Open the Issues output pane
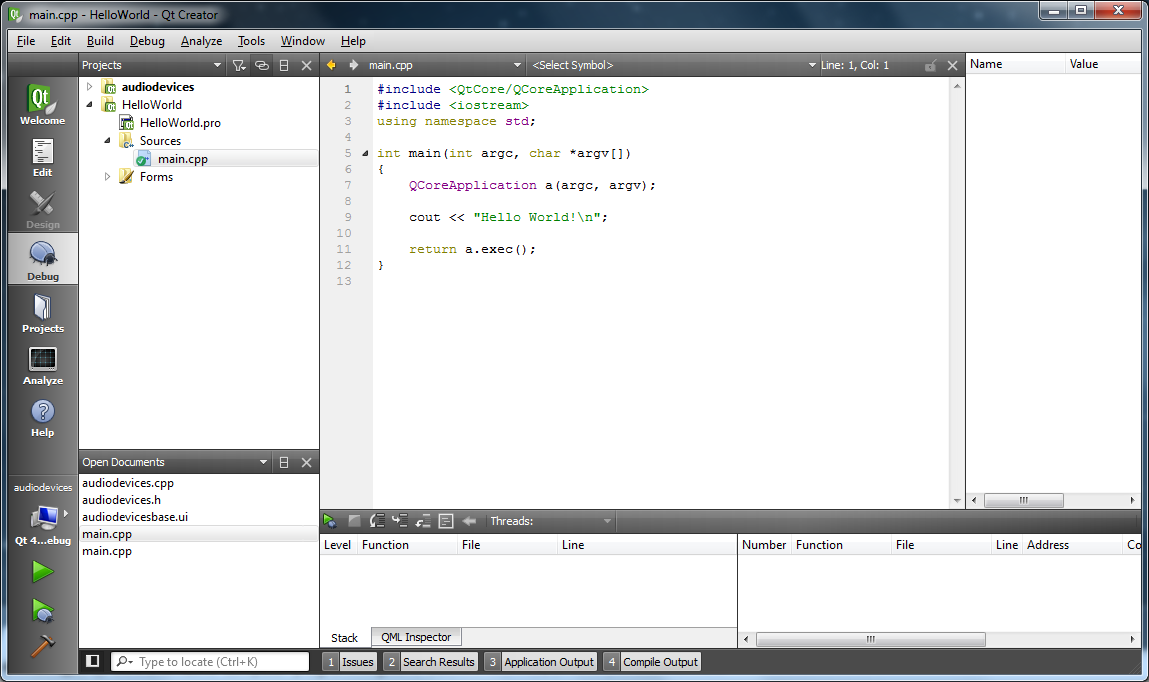The width and height of the screenshot is (1149, 682). (x=350, y=661)
